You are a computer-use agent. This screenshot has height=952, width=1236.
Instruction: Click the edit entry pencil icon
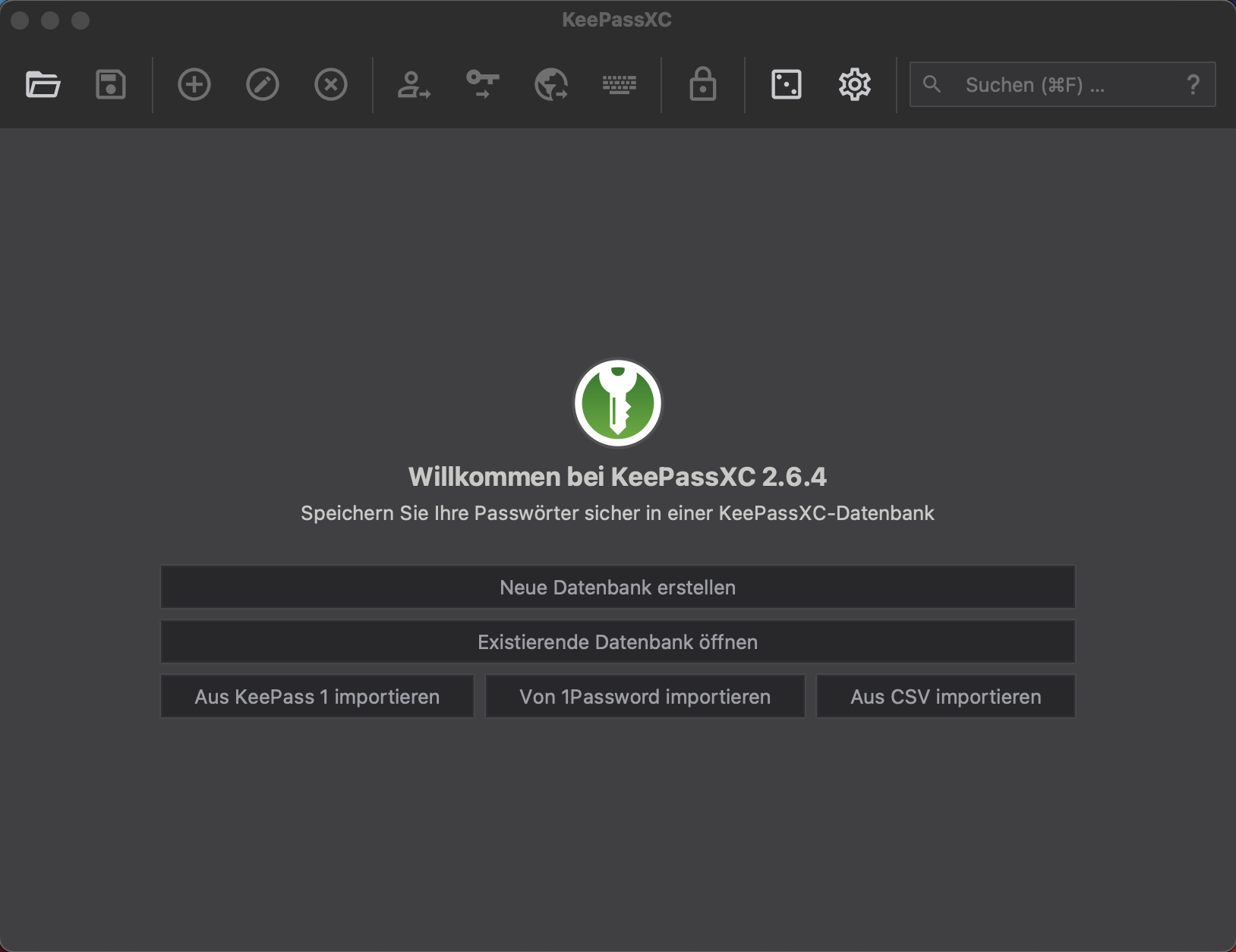click(x=263, y=84)
